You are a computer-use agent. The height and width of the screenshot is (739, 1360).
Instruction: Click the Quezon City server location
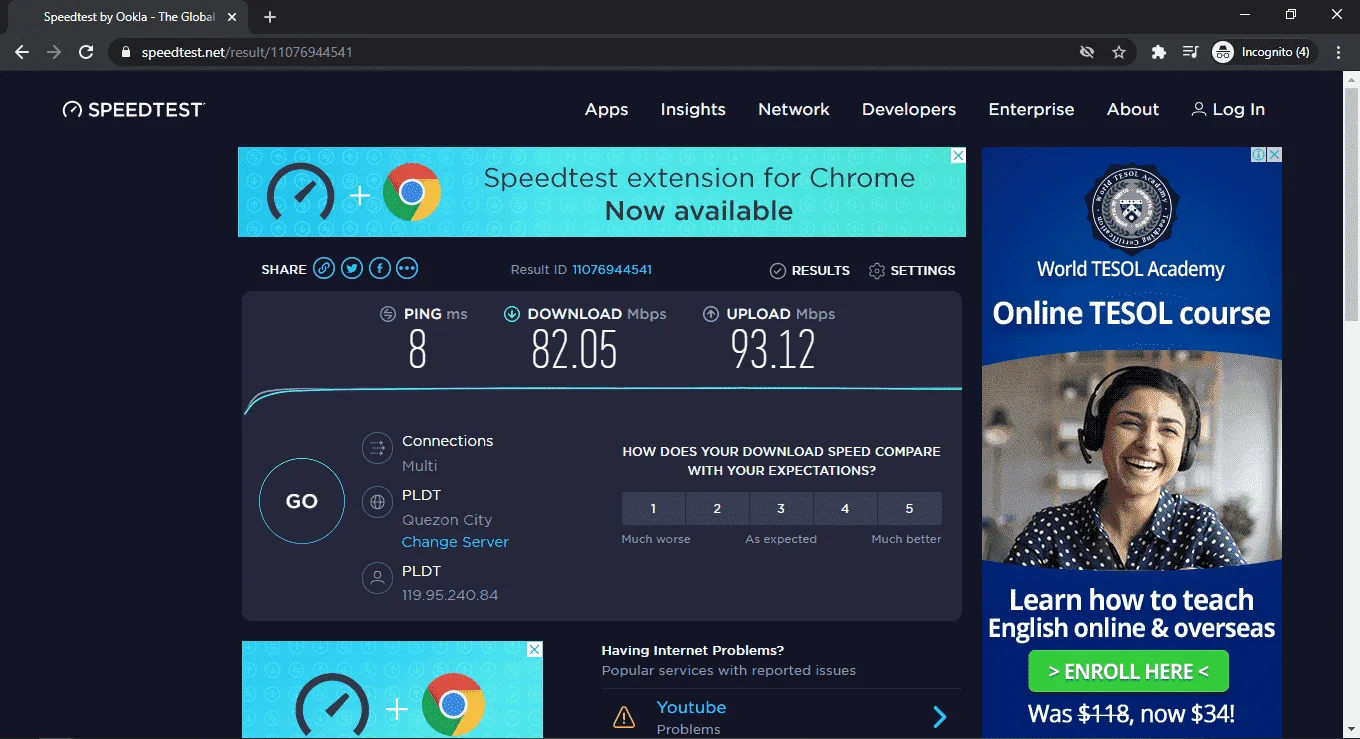coord(447,520)
